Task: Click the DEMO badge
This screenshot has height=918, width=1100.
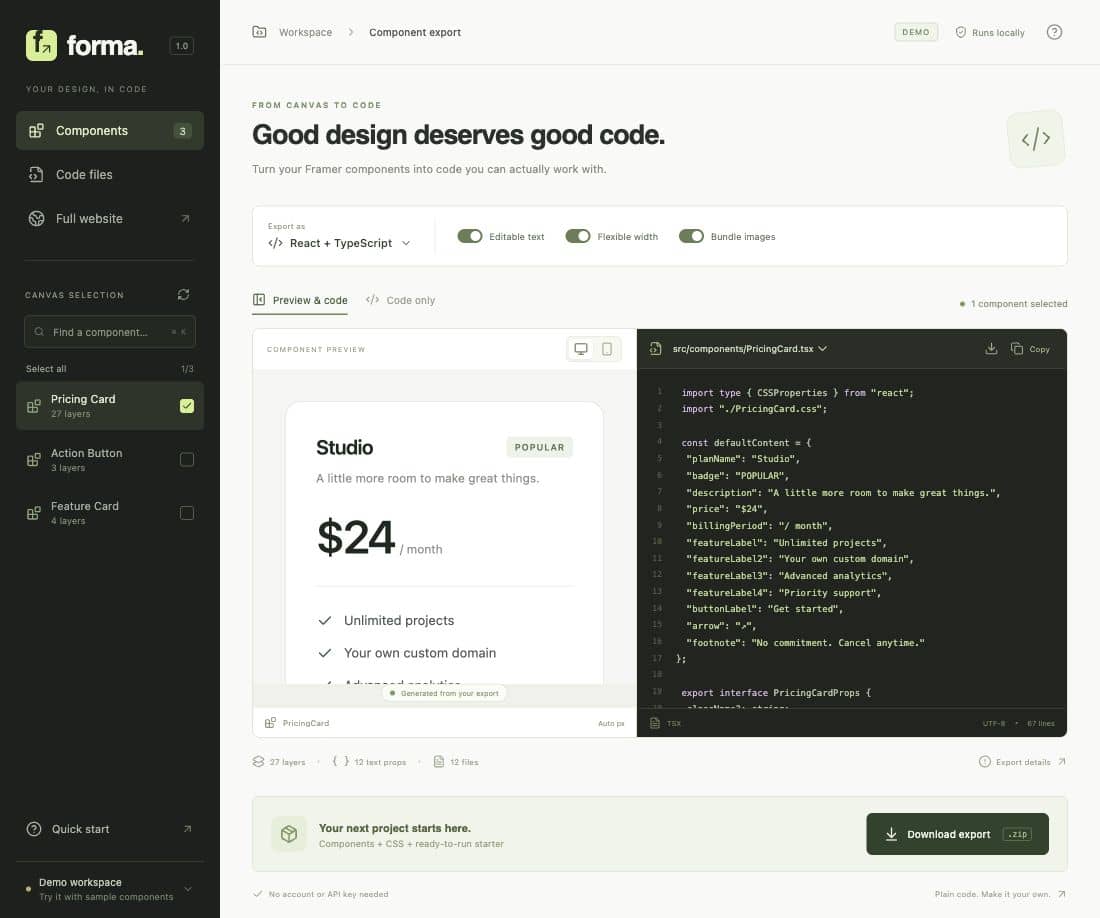Action: point(916,32)
